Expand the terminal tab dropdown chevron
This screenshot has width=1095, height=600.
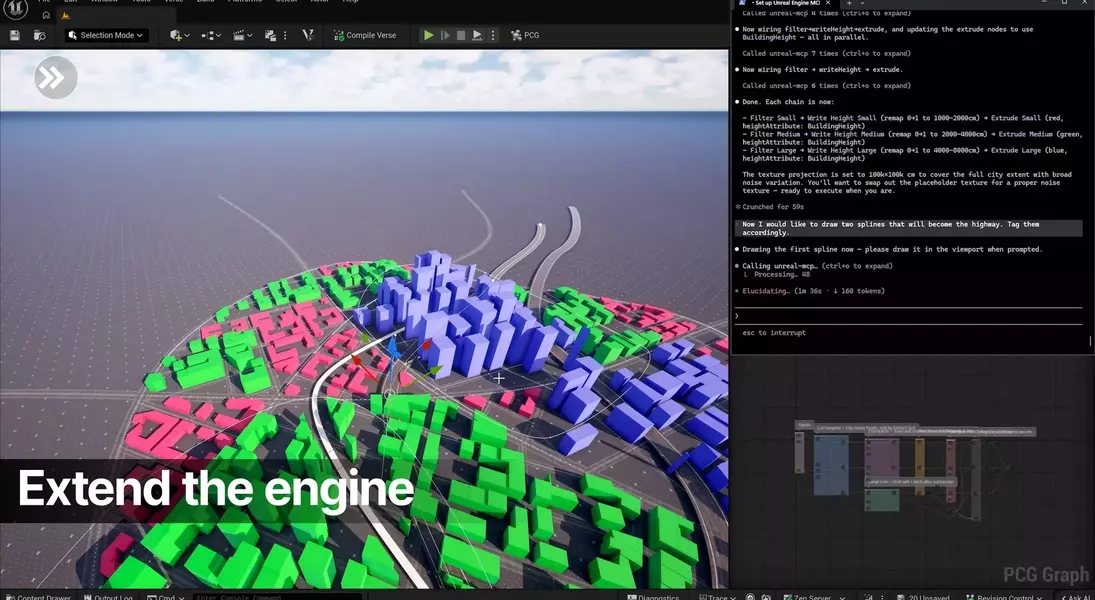[x=862, y=3]
